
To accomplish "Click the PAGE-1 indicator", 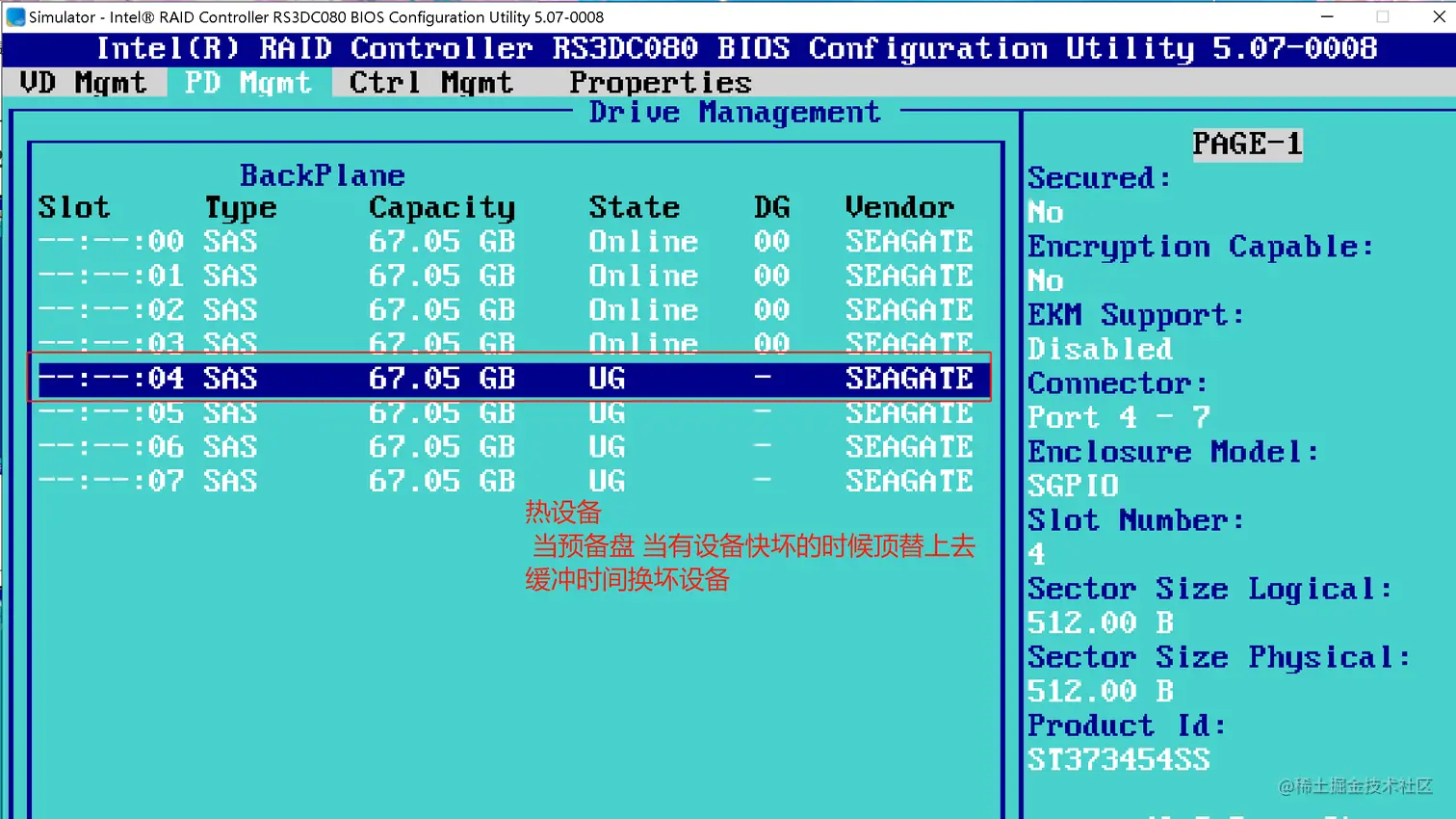I will pos(1247,144).
